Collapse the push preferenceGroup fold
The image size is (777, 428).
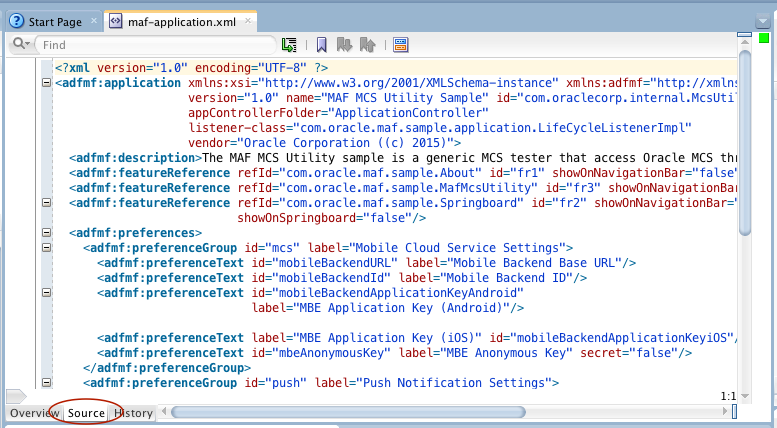(47, 383)
